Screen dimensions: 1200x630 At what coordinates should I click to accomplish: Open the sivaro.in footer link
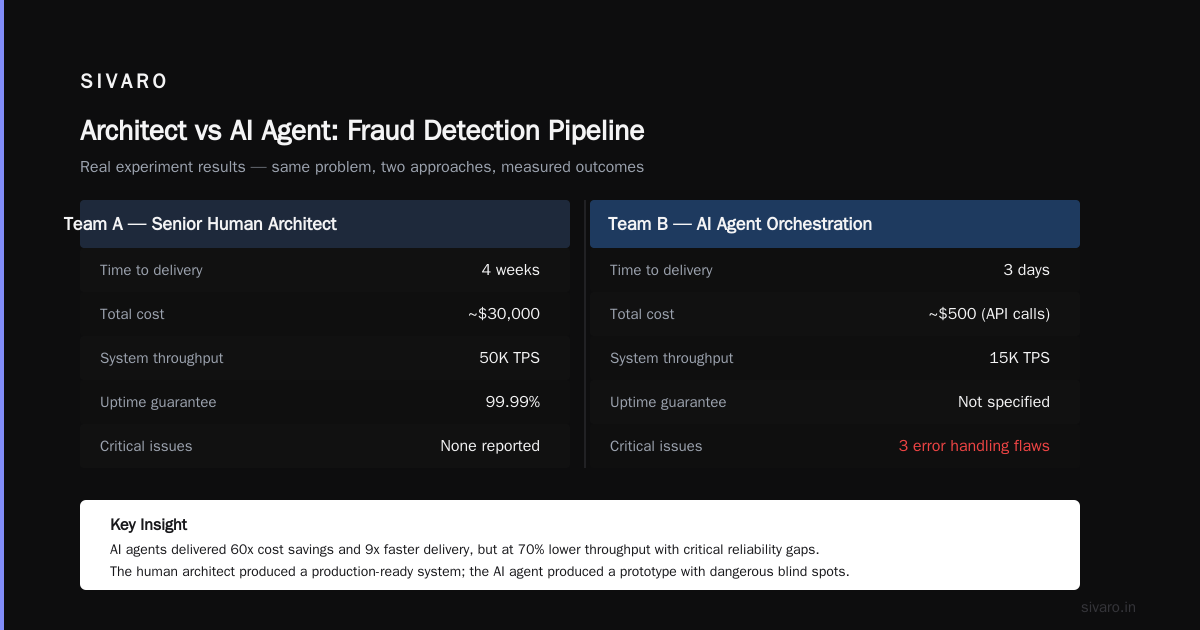tap(1108, 607)
